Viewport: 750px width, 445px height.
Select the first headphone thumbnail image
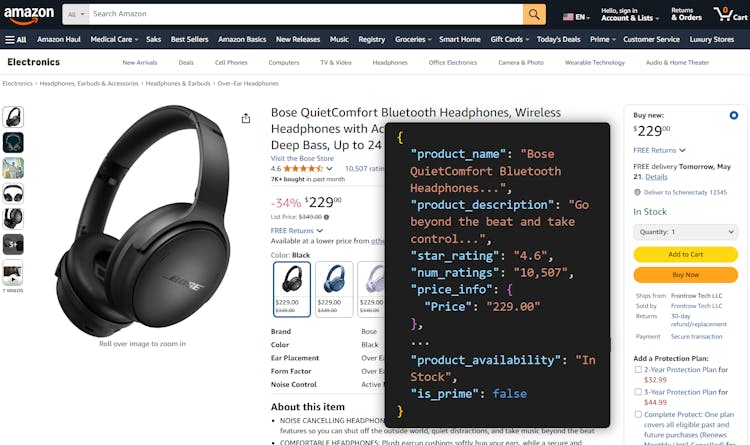pos(13,117)
